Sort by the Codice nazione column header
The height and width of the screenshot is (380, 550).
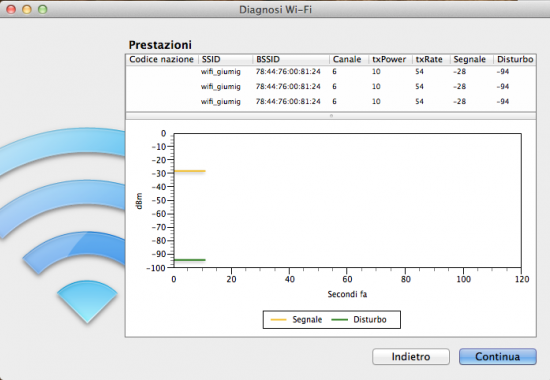click(x=162, y=59)
